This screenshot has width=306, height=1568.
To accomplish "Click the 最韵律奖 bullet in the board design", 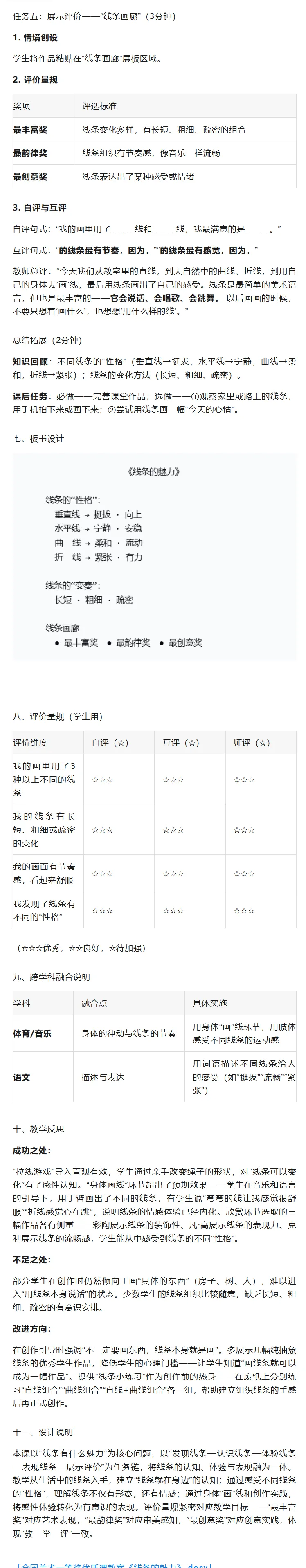I will (x=128, y=642).
